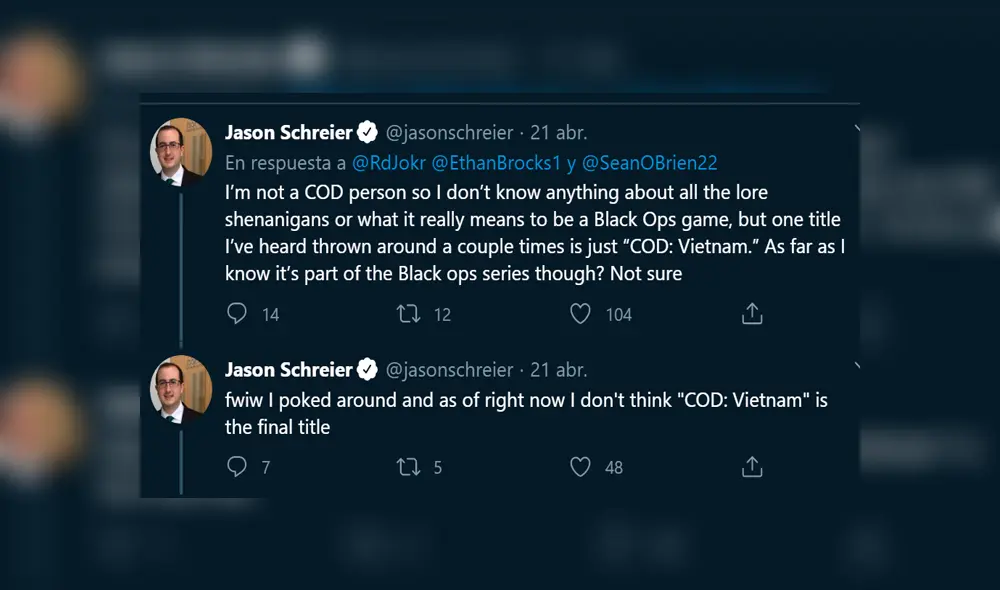Click the verified badge on the first tweet
Image resolution: width=1000 pixels, height=590 pixels.
(x=366, y=131)
